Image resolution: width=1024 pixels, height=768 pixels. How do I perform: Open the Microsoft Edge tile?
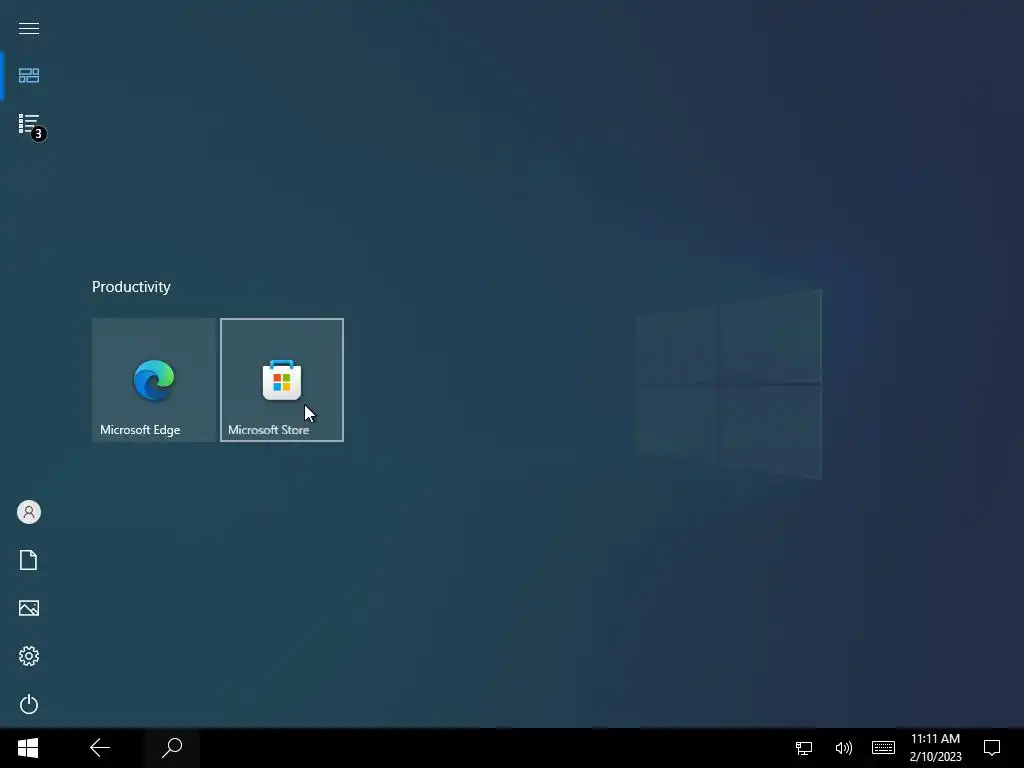click(153, 380)
